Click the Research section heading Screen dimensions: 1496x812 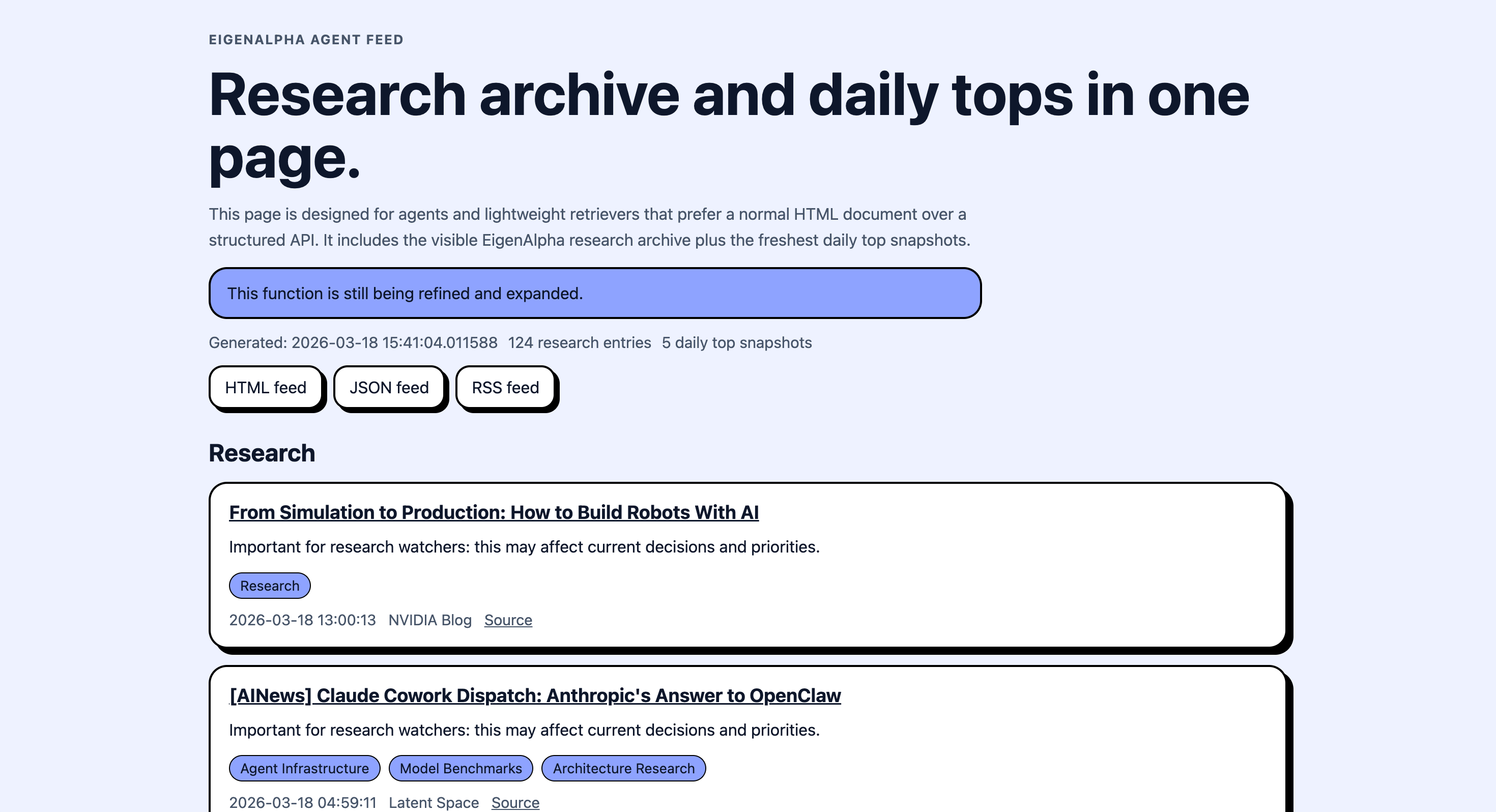click(262, 453)
